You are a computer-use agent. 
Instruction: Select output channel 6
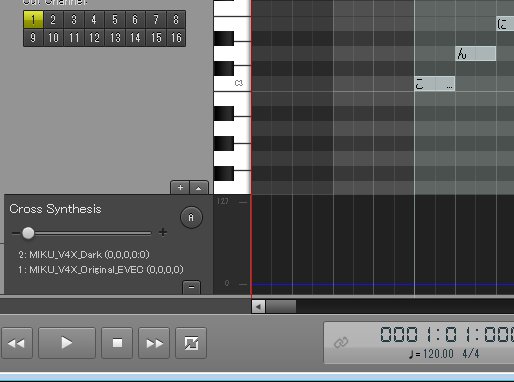pos(135,20)
